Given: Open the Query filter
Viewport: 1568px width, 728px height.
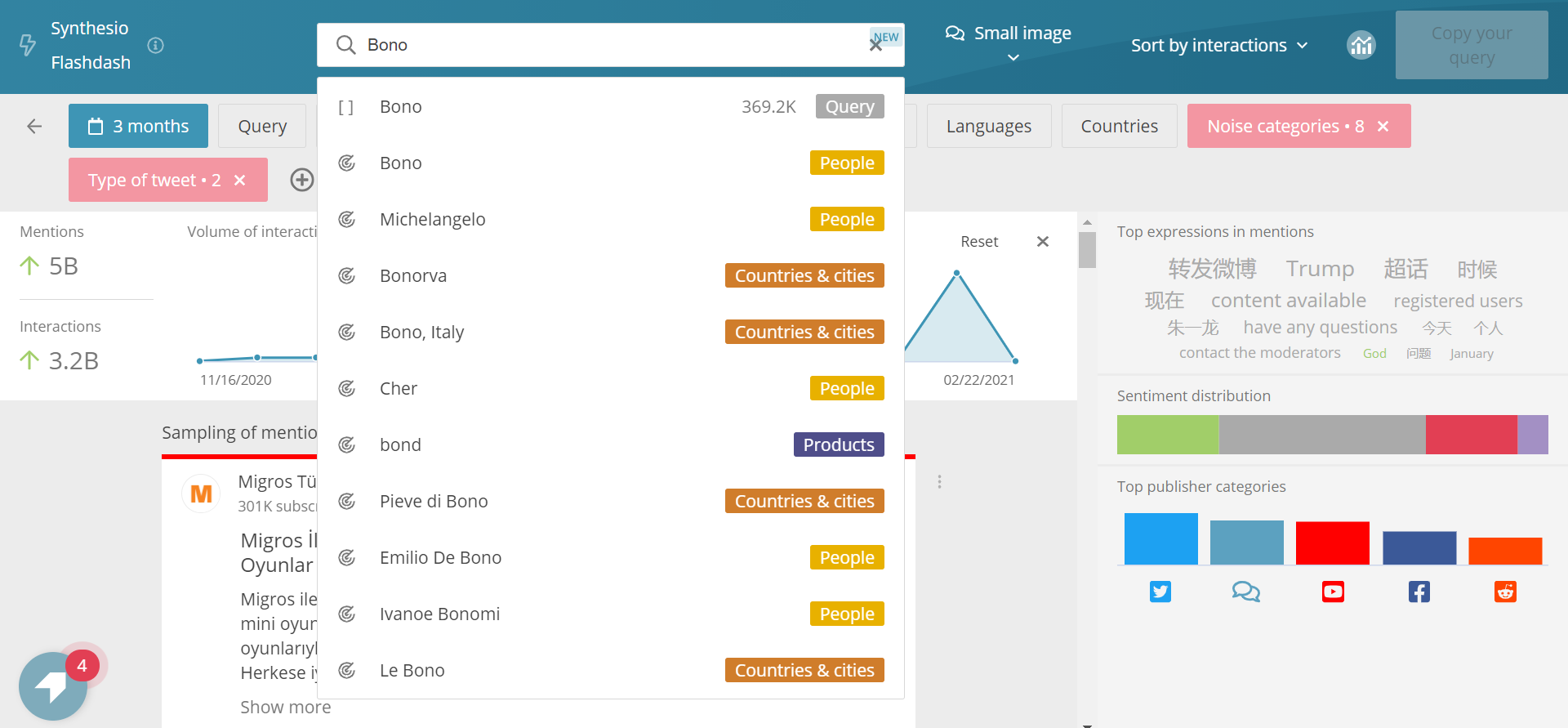Looking at the screenshot, I should [x=262, y=126].
